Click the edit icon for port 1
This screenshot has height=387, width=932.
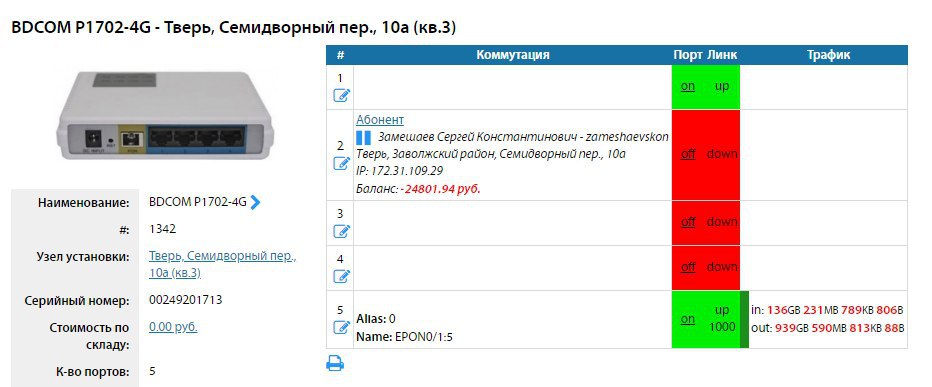pos(341,95)
